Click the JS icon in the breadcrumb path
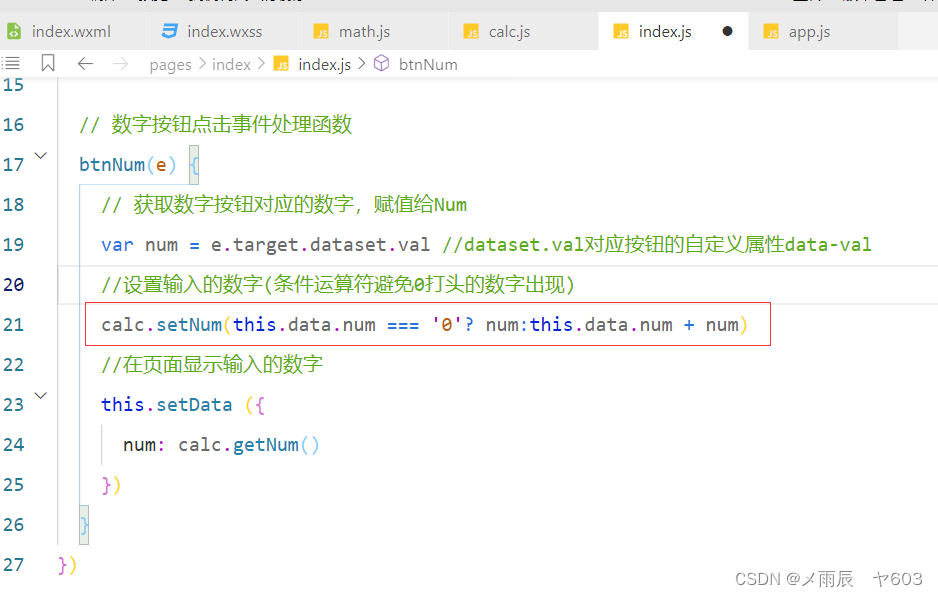 [281, 63]
